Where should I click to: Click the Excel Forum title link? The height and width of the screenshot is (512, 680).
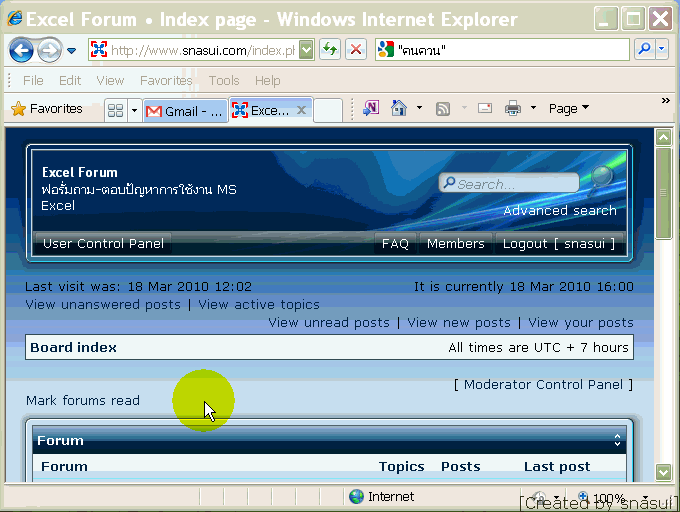click(80, 173)
